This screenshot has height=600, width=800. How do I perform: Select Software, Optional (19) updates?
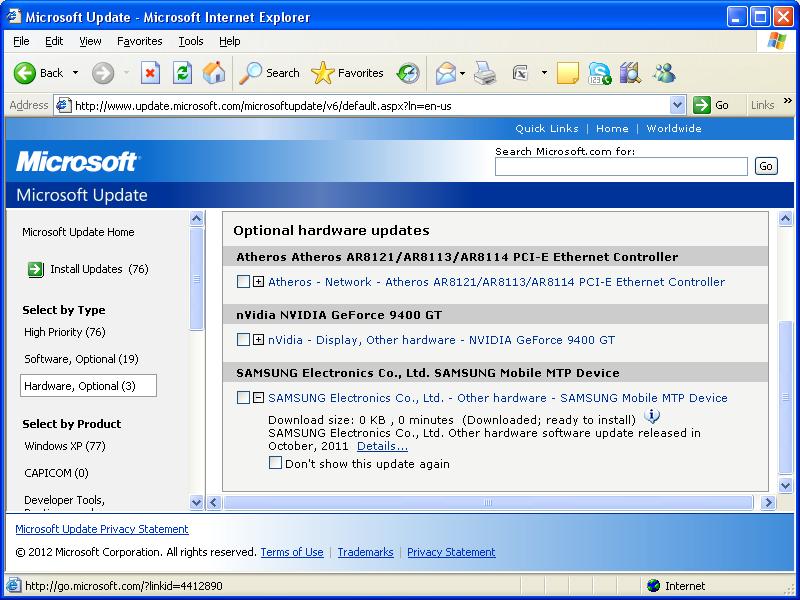[x=82, y=359]
